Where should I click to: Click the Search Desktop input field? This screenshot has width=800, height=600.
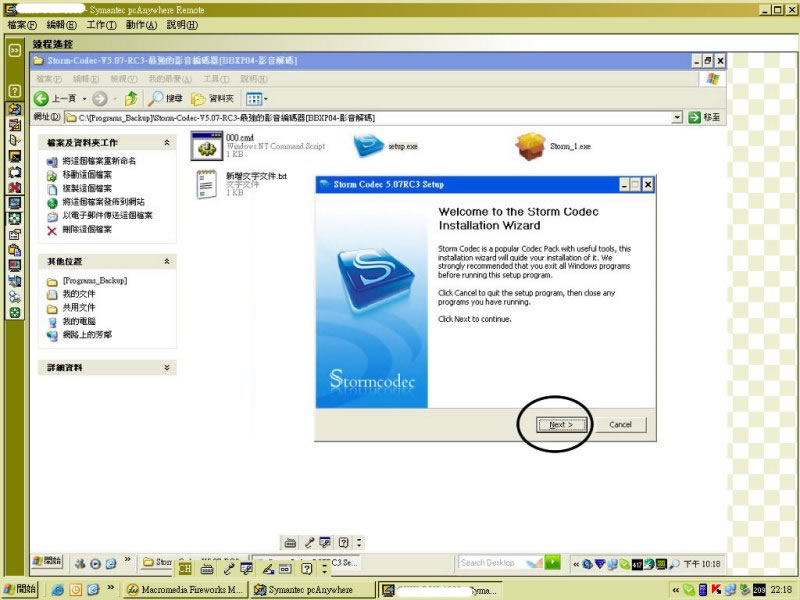tap(493, 563)
